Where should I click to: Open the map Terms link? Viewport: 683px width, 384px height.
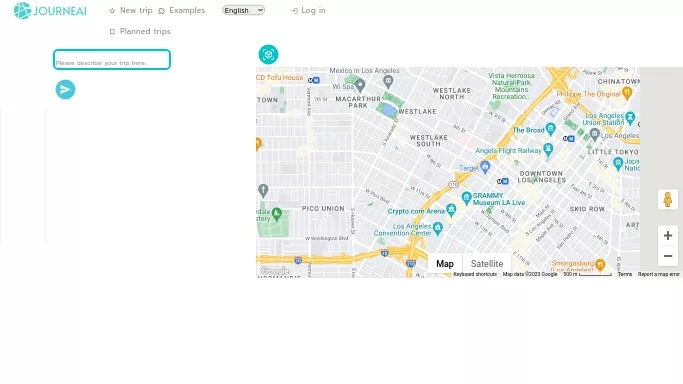625,274
